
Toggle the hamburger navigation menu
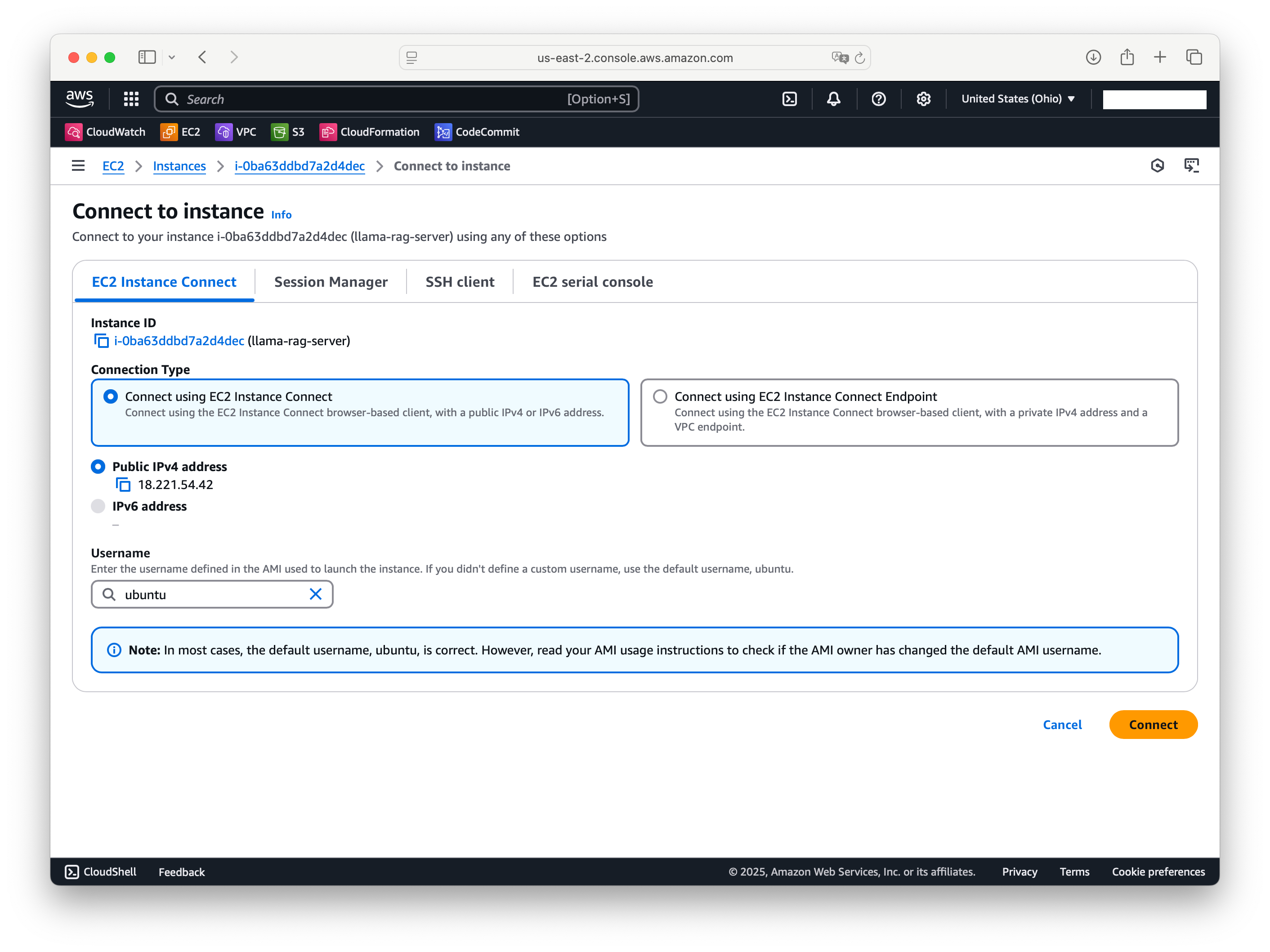pos(78,166)
